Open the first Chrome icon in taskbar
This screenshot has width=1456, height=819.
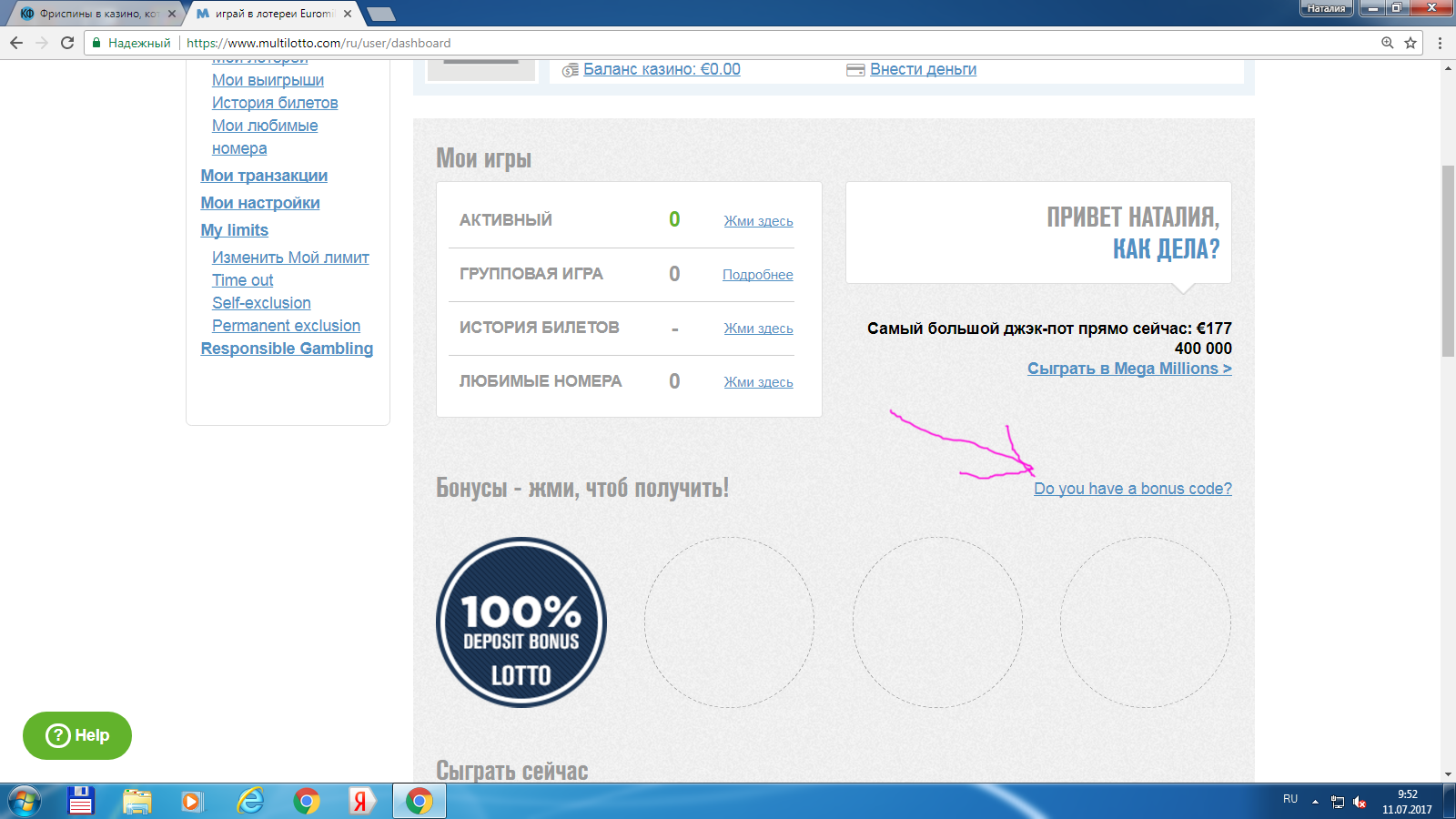(307, 802)
